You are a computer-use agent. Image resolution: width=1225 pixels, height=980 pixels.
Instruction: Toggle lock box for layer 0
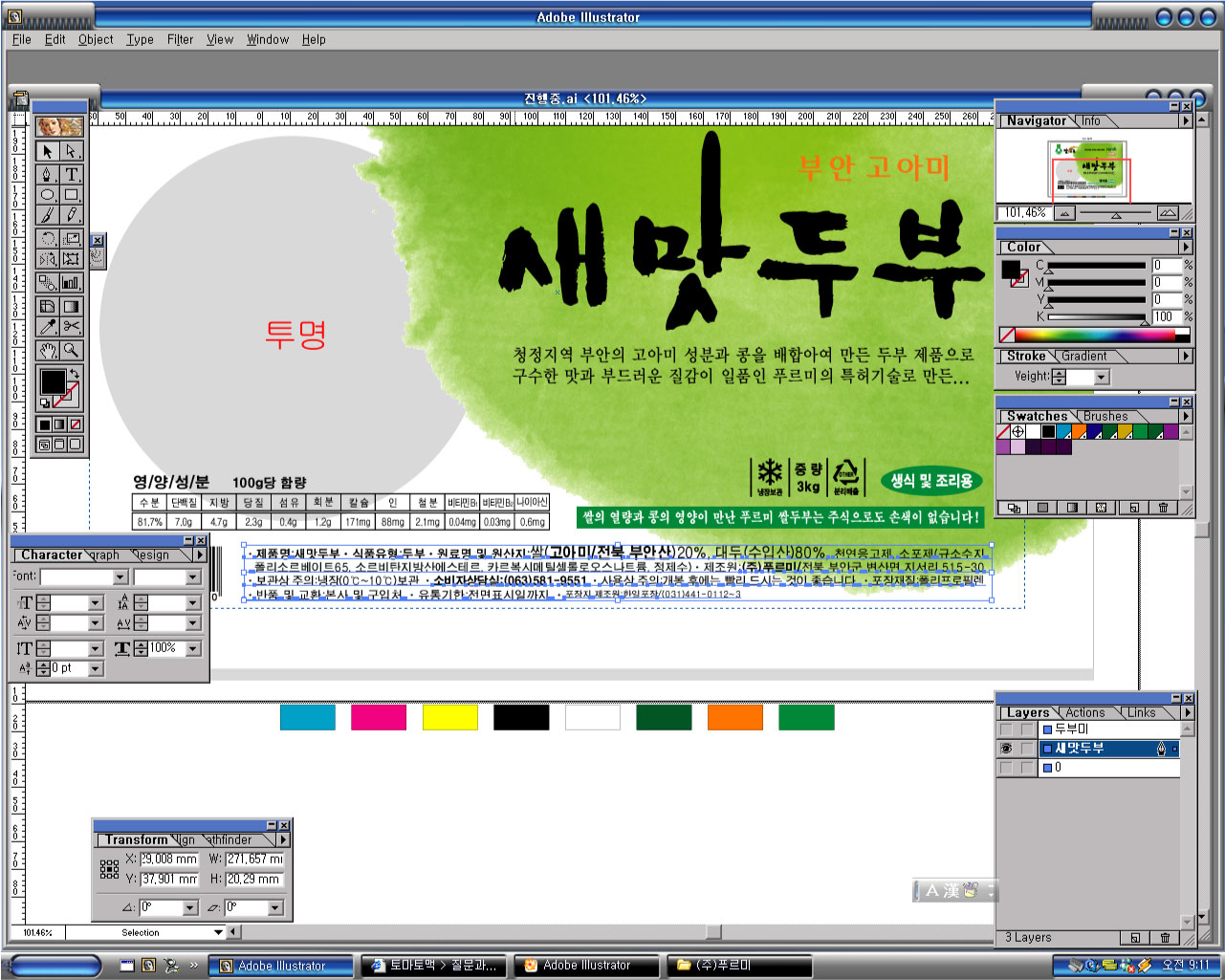click(x=1026, y=768)
